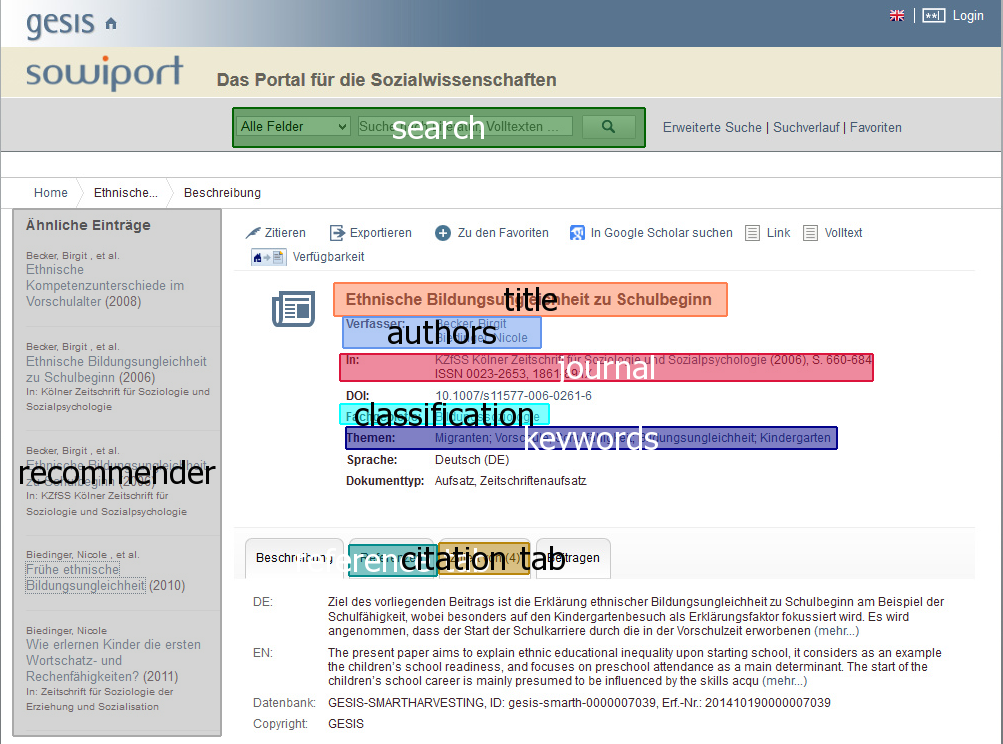1003x744 pixels.
Task: Open Wie erlernen Kinder die ersten Wortschatz entry
Action: tap(113, 660)
